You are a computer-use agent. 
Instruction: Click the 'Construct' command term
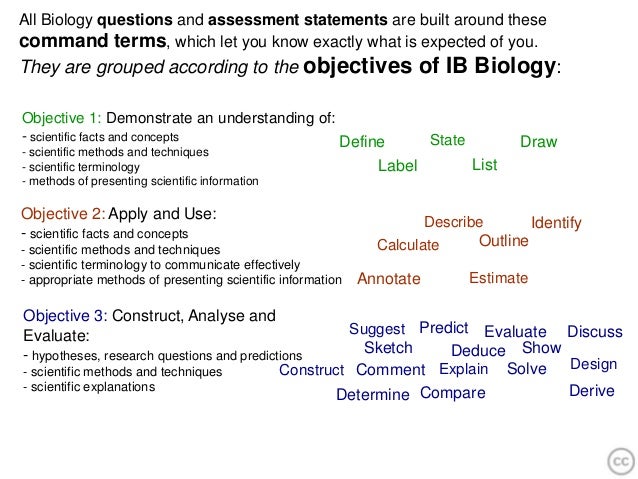[x=311, y=370]
